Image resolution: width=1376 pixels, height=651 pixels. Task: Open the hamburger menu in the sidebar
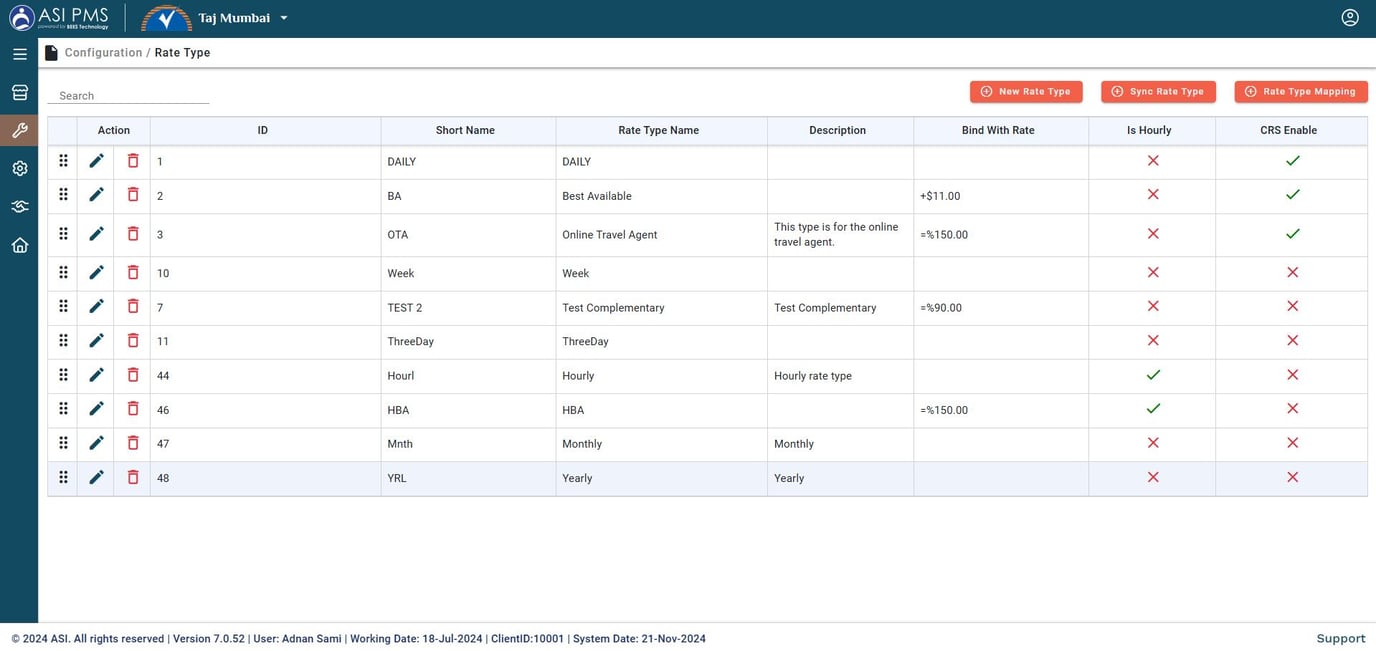tap(19, 54)
